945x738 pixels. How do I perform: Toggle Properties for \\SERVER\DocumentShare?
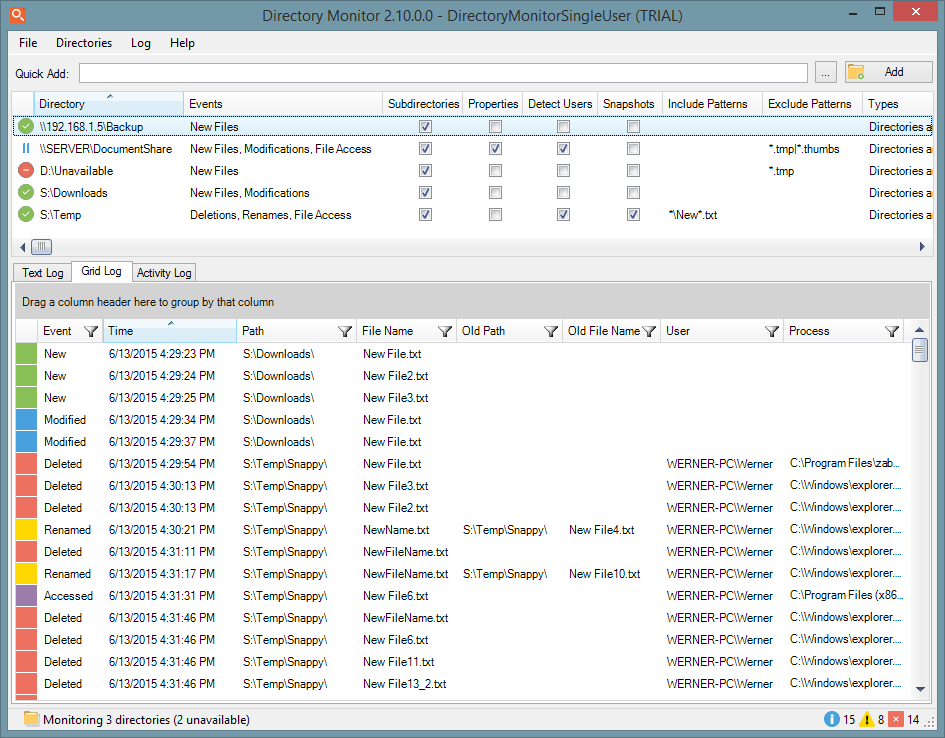coord(495,148)
